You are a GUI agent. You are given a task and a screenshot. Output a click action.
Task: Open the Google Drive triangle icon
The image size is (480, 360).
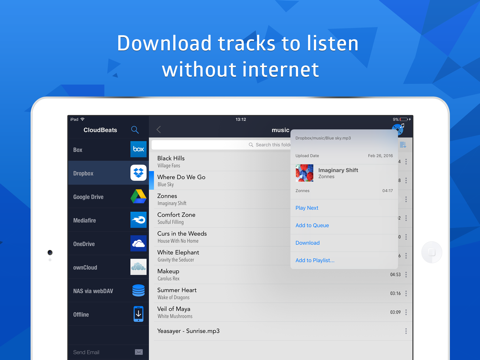138,196
